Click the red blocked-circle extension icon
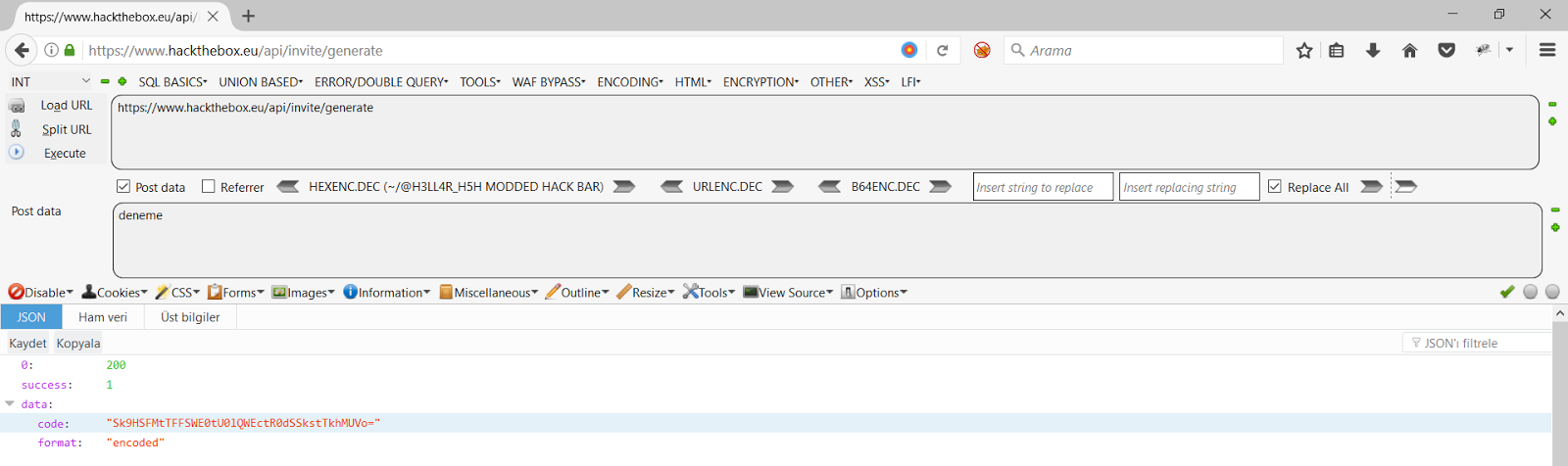This screenshot has height=466, width=1568. pos(982,50)
